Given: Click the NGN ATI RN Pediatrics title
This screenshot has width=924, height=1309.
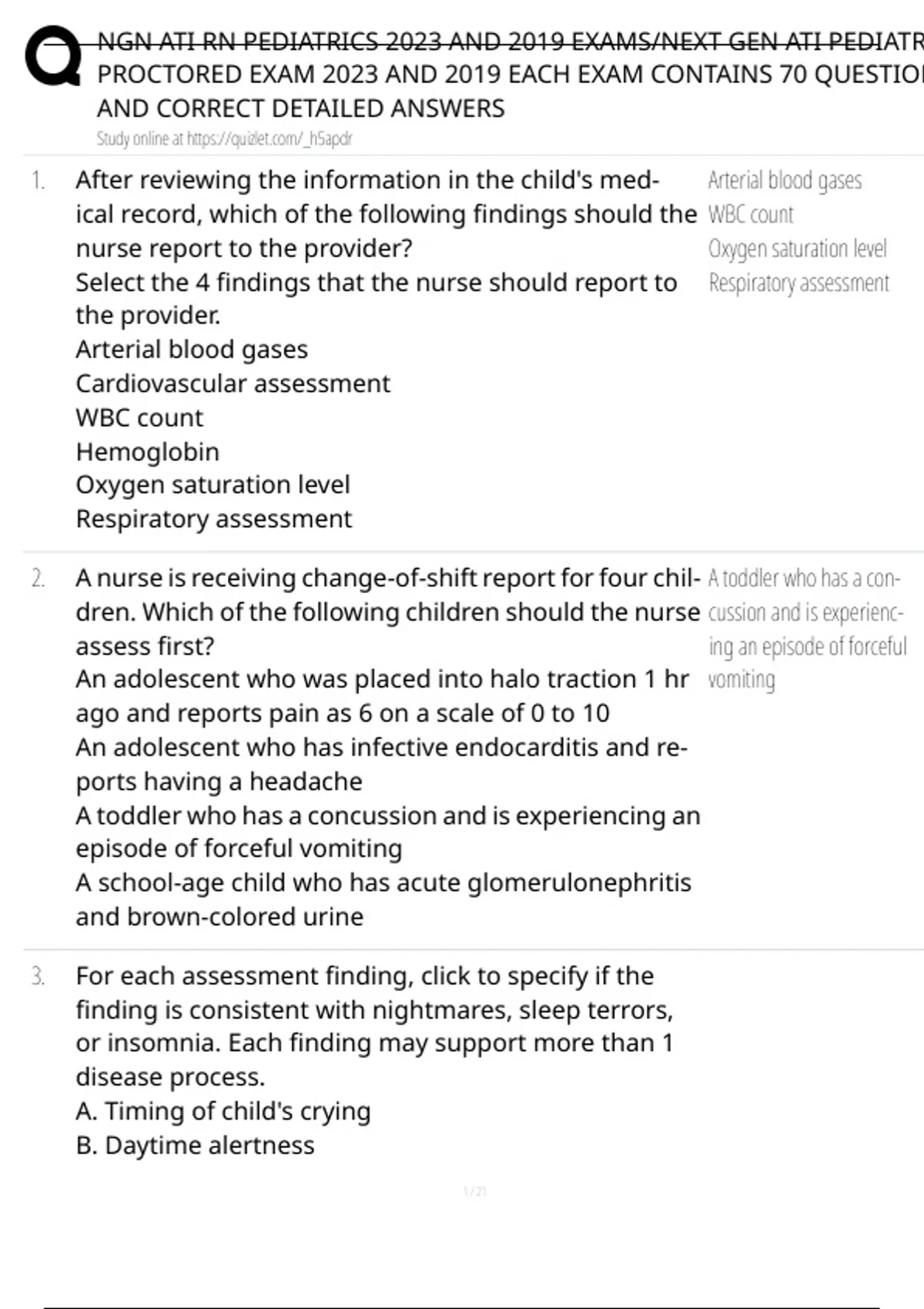Looking at the screenshot, I should pos(508,42).
